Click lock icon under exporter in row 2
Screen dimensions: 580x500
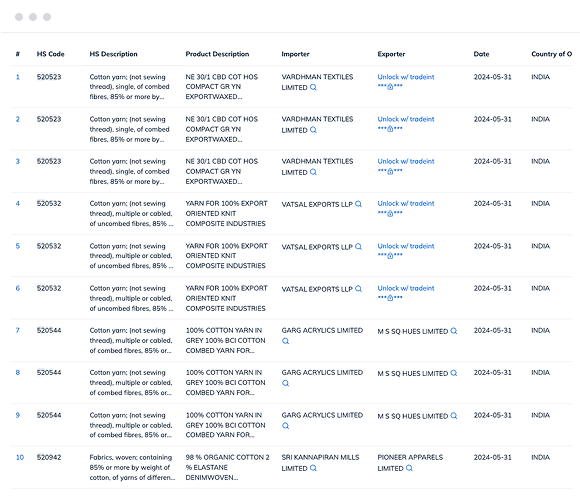pos(390,129)
